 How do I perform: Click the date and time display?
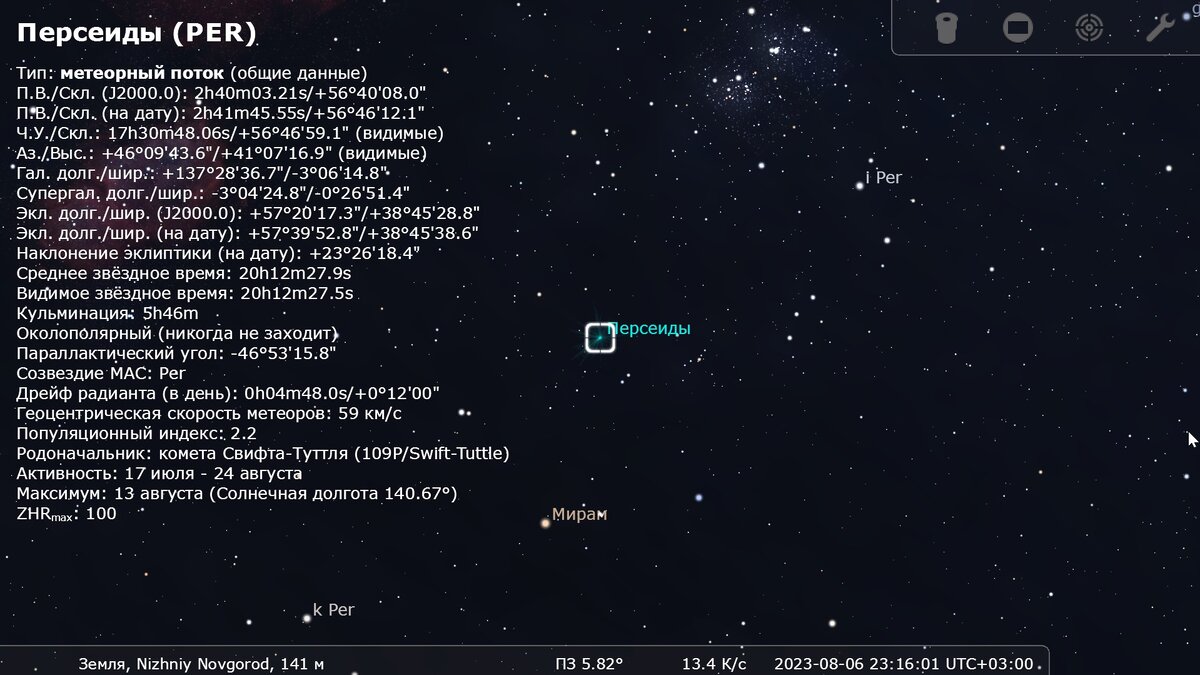pos(906,663)
